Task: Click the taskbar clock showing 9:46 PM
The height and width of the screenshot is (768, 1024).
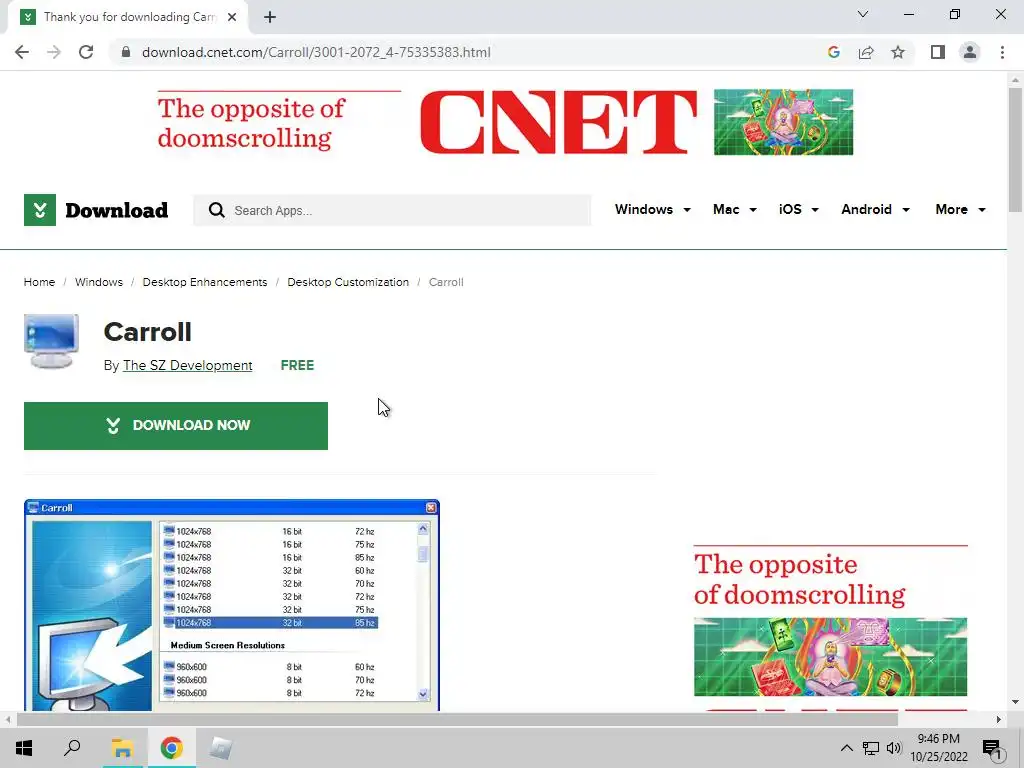Action: point(938,748)
